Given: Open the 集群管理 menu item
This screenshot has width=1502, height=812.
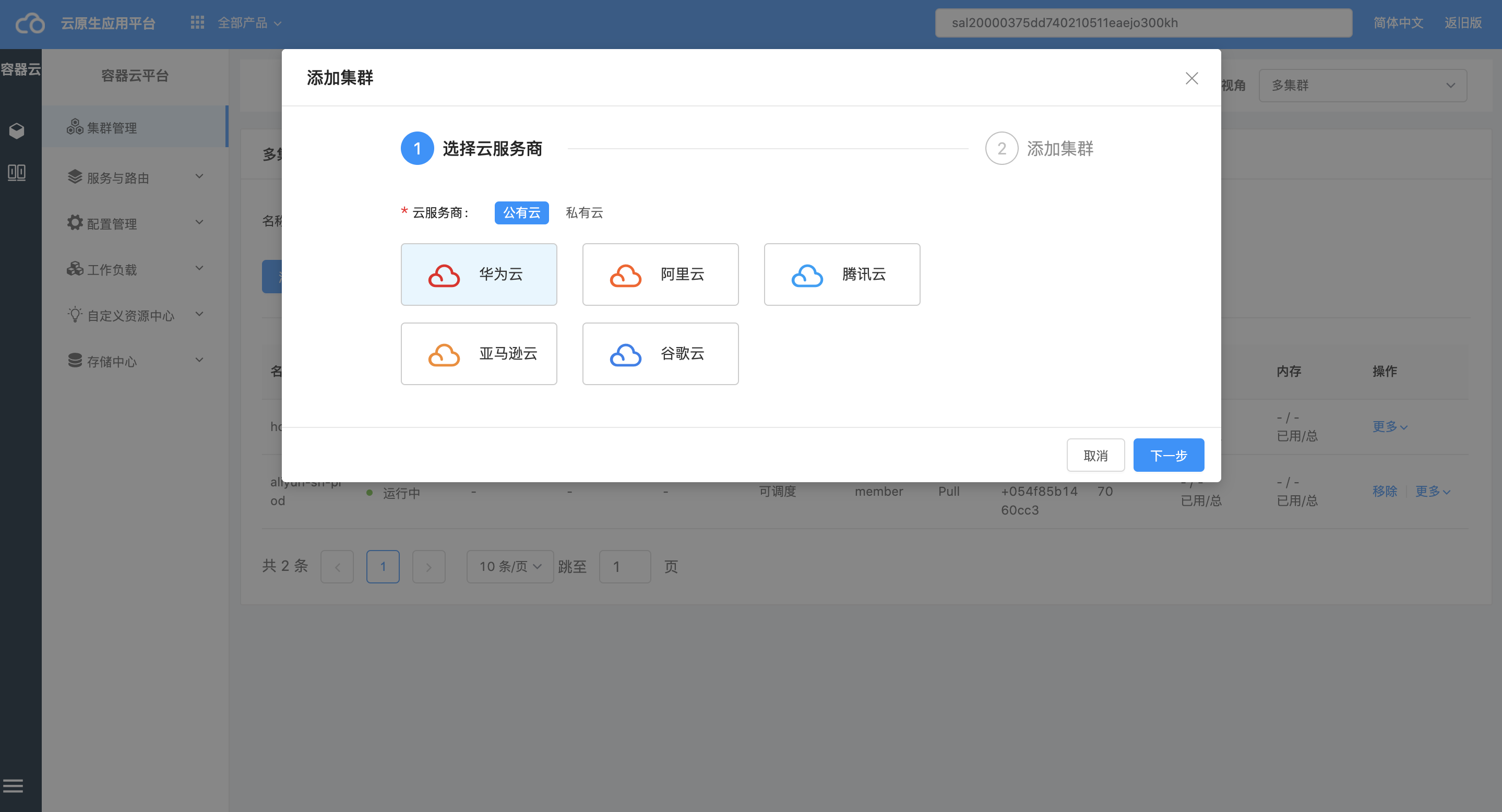Looking at the screenshot, I should (134, 126).
